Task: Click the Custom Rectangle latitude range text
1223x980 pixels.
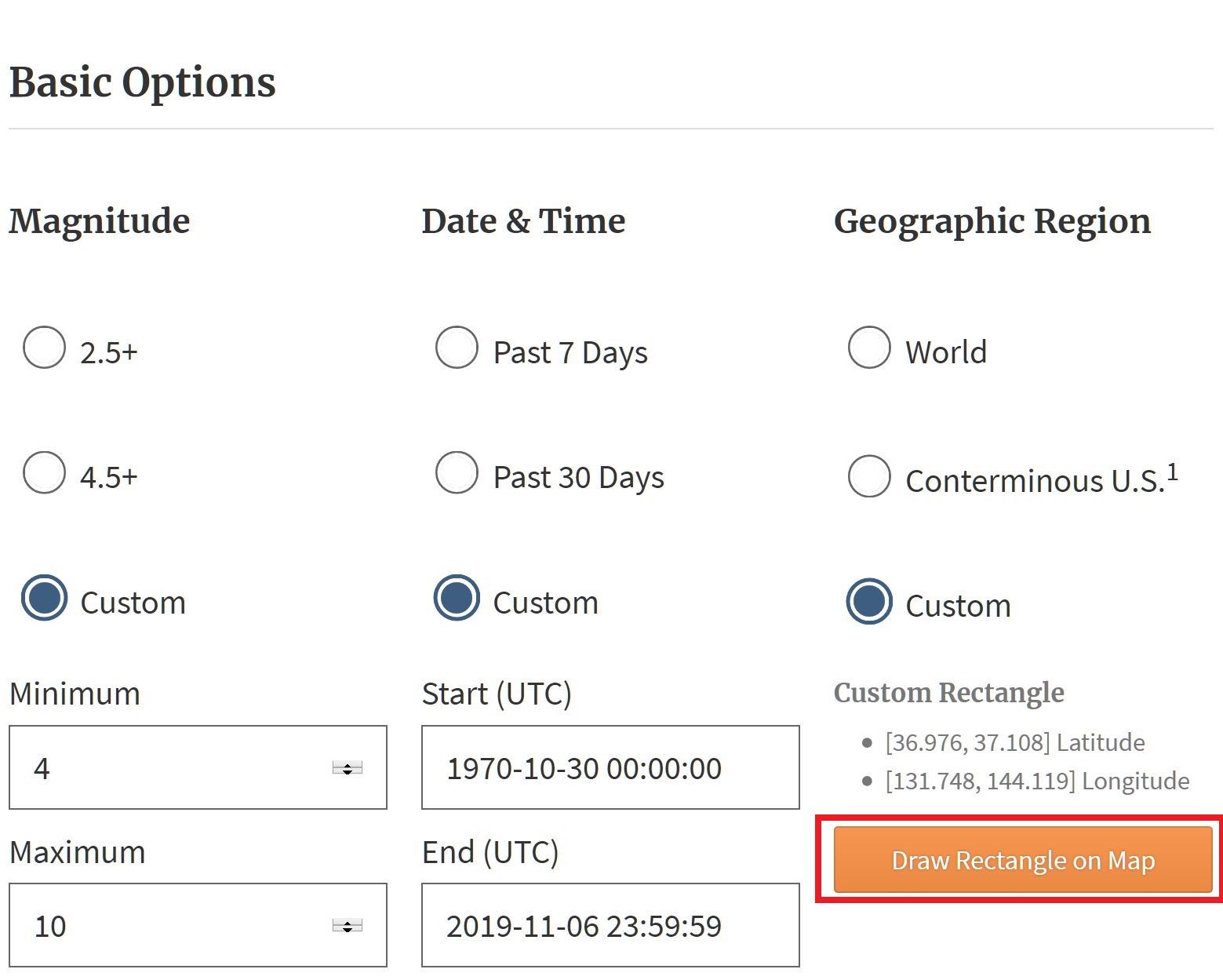Action: coord(1014,742)
